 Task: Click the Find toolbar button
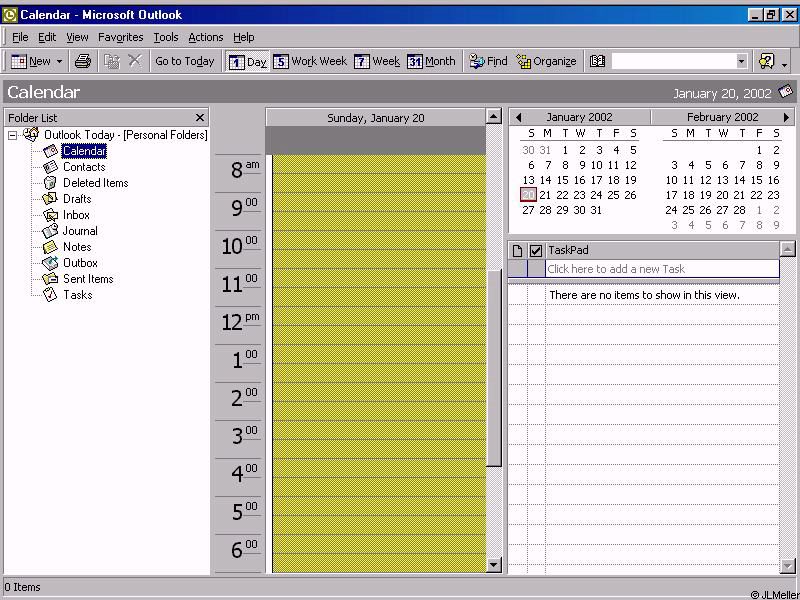coord(488,61)
